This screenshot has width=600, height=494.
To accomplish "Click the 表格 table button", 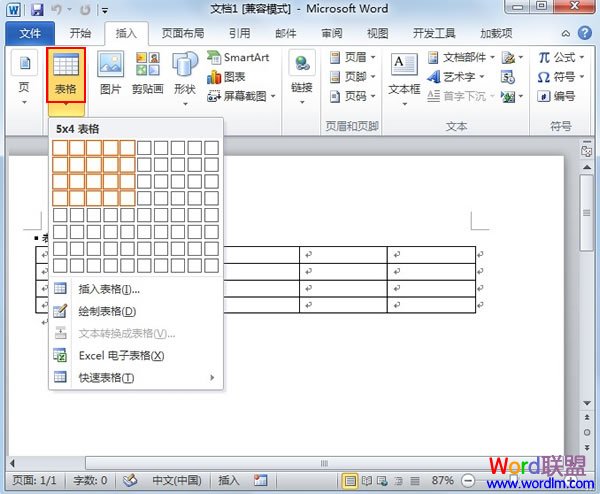I will pyautogui.click(x=66, y=75).
